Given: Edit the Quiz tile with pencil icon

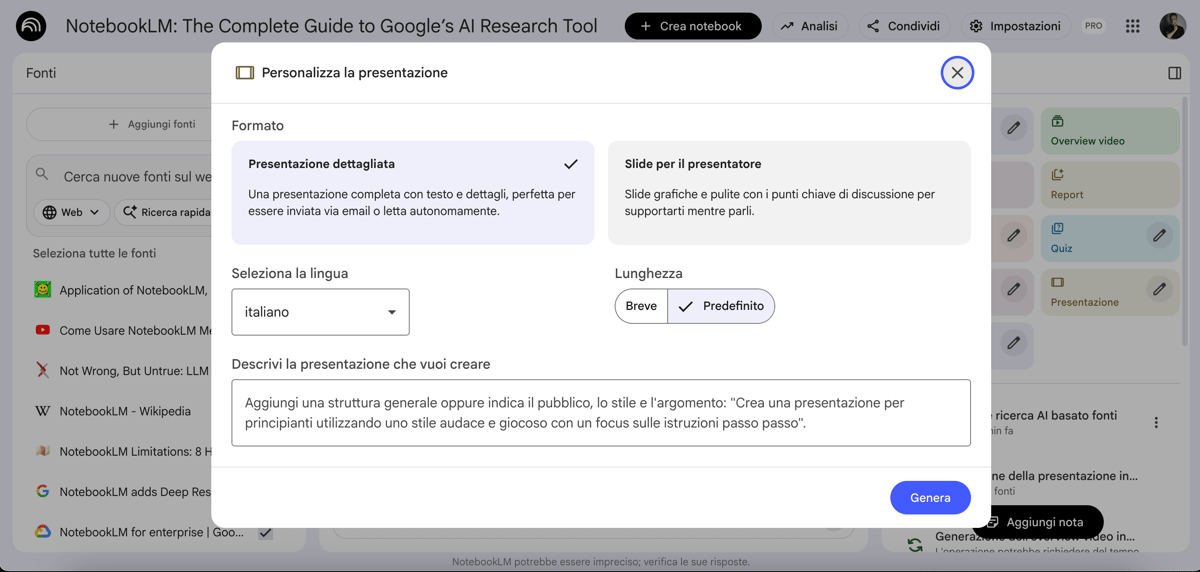Looking at the screenshot, I should pos(1158,236).
